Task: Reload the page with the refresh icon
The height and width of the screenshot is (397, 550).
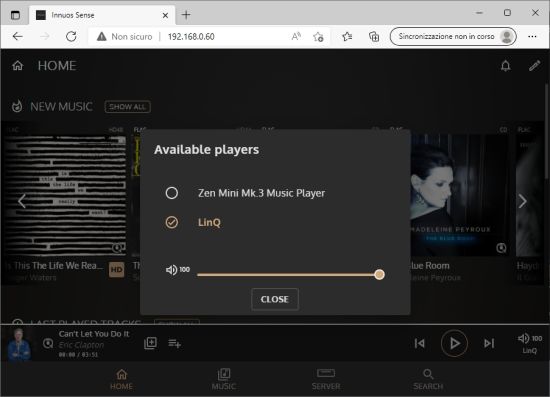Action: point(71,36)
